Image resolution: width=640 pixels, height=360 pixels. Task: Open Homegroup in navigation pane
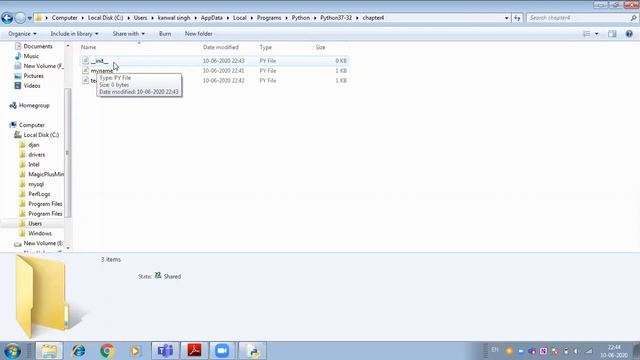34,105
